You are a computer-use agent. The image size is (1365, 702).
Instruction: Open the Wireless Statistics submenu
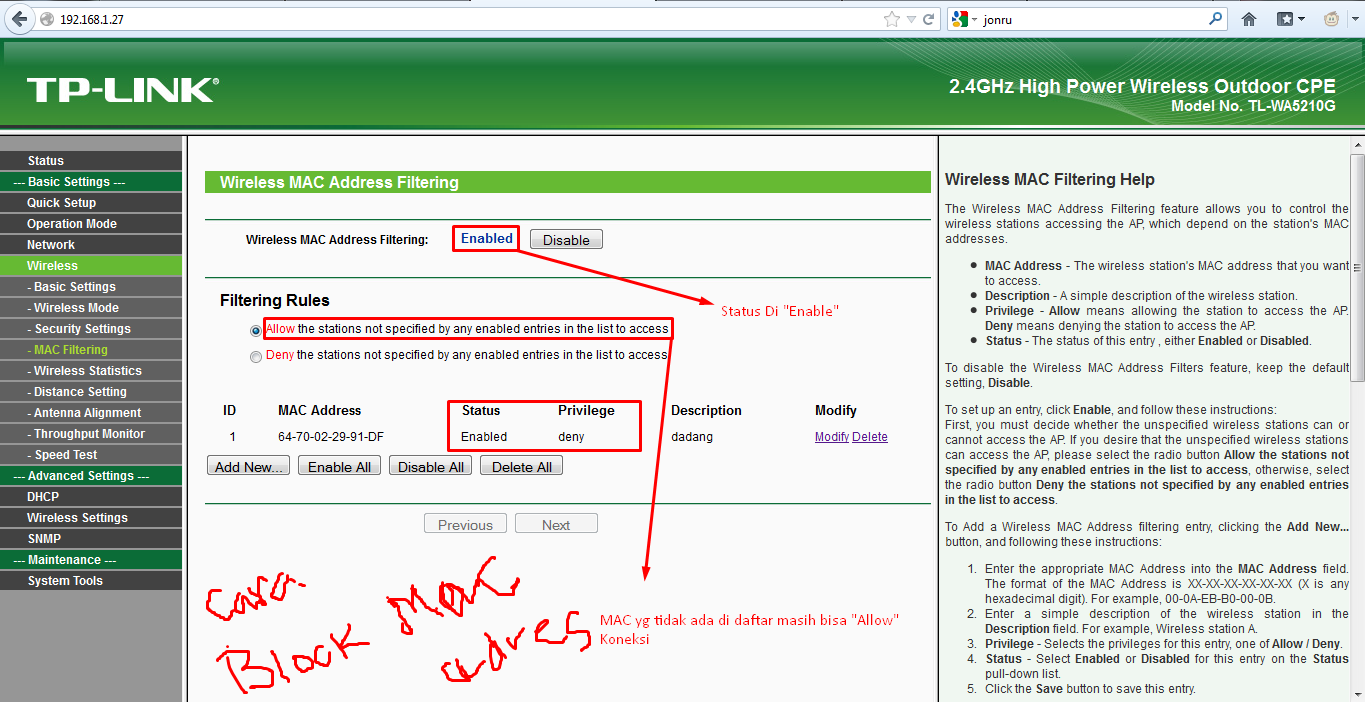pos(91,371)
